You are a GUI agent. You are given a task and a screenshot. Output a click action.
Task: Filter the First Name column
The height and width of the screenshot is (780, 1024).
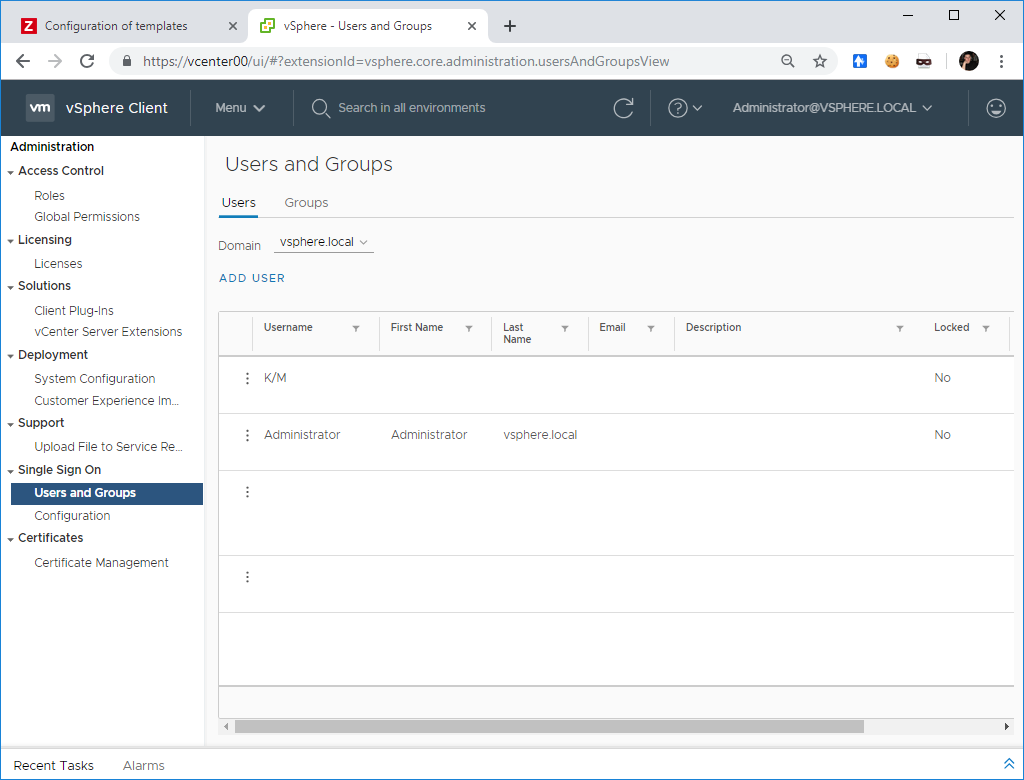pos(469,328)
